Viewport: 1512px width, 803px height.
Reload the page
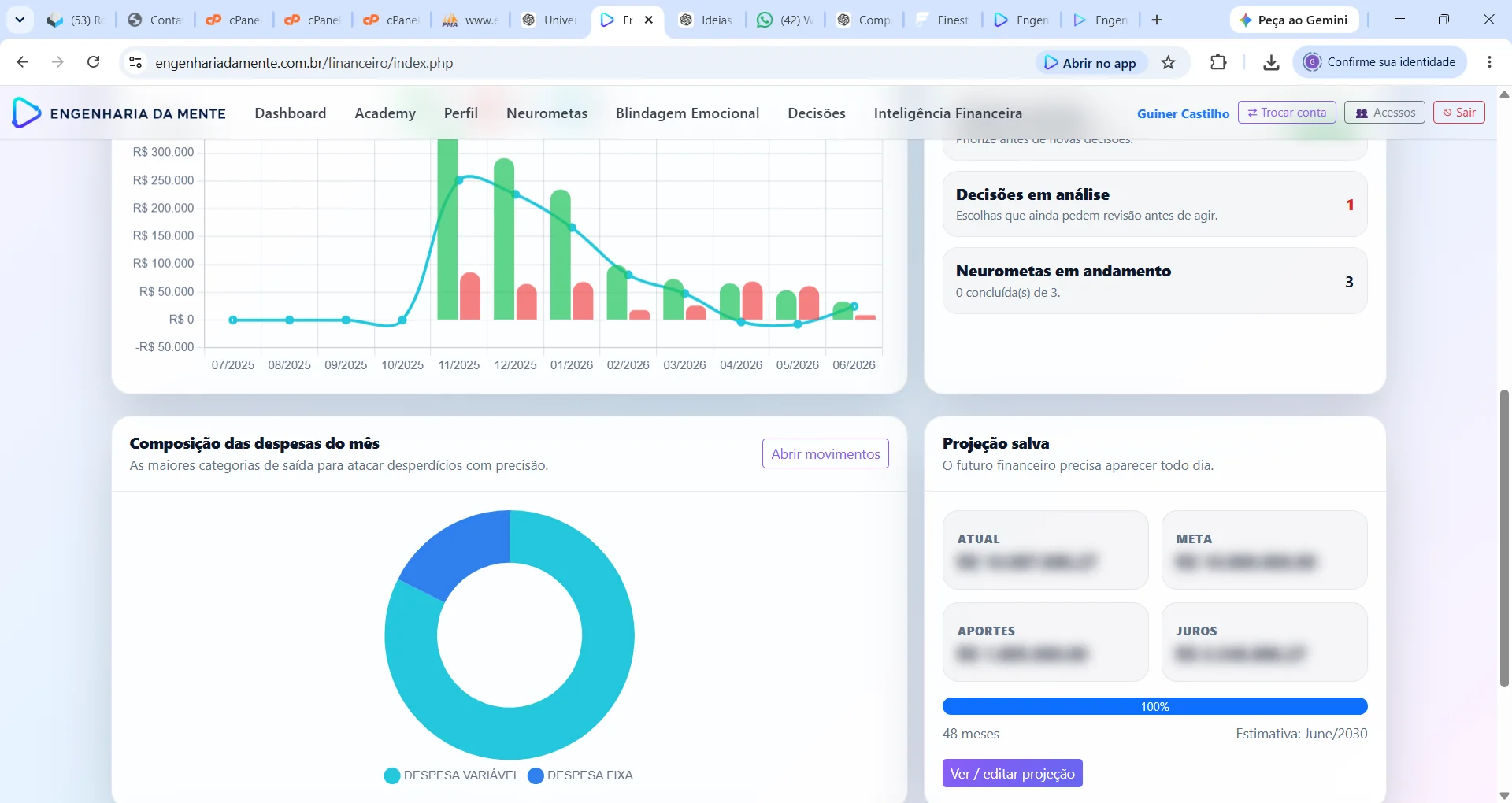coord(93,62)
